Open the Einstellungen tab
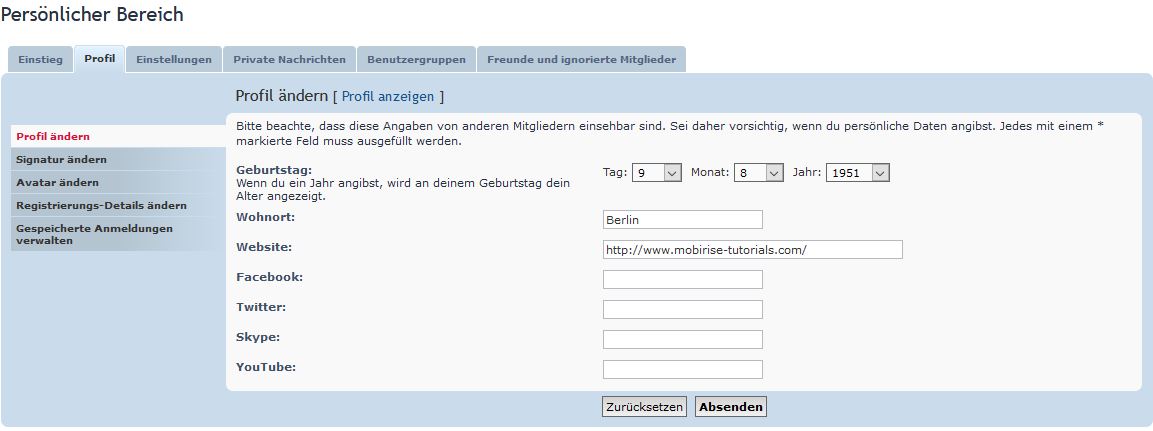Image resolution: width=1153 pixels, height=431 pixels. coord(174,60)
